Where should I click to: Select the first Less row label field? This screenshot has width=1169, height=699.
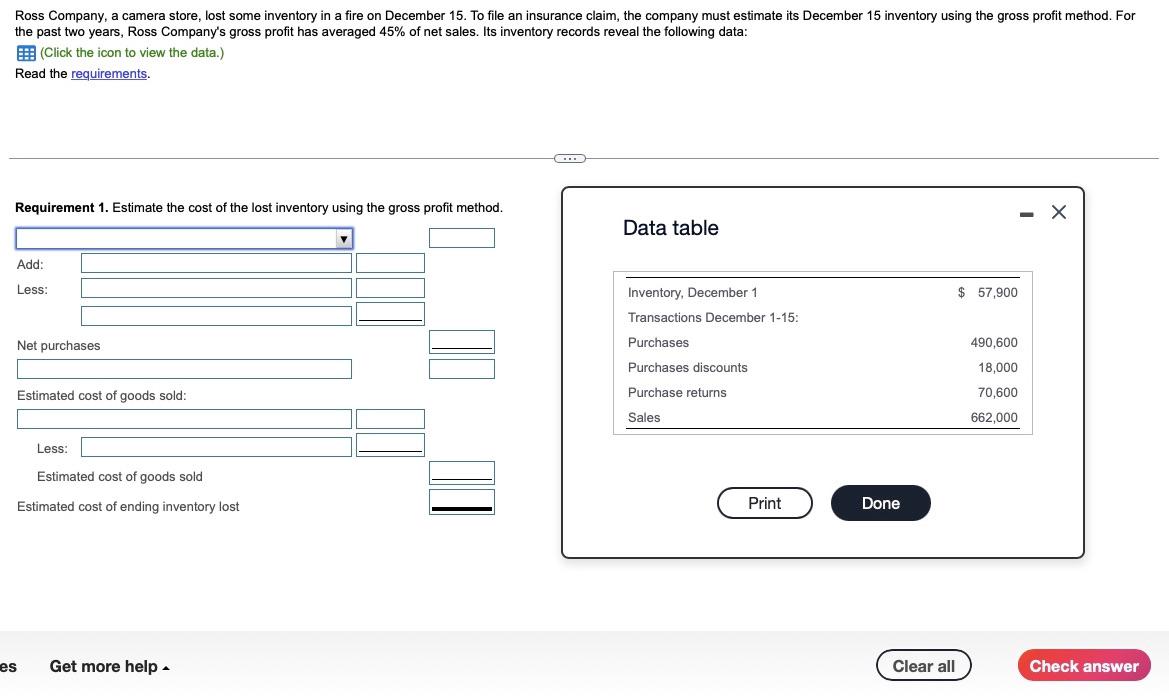point(216,288)
